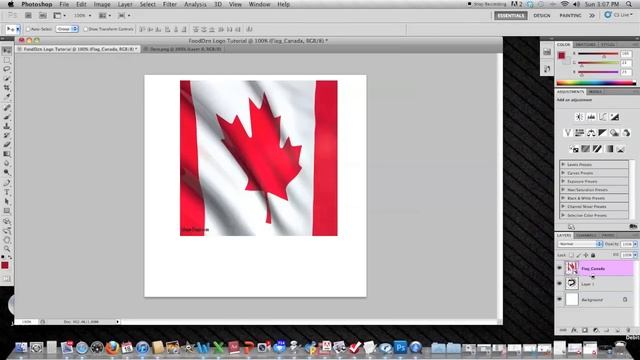Select the Zoom tool in the toolbox

pos(7,249)
